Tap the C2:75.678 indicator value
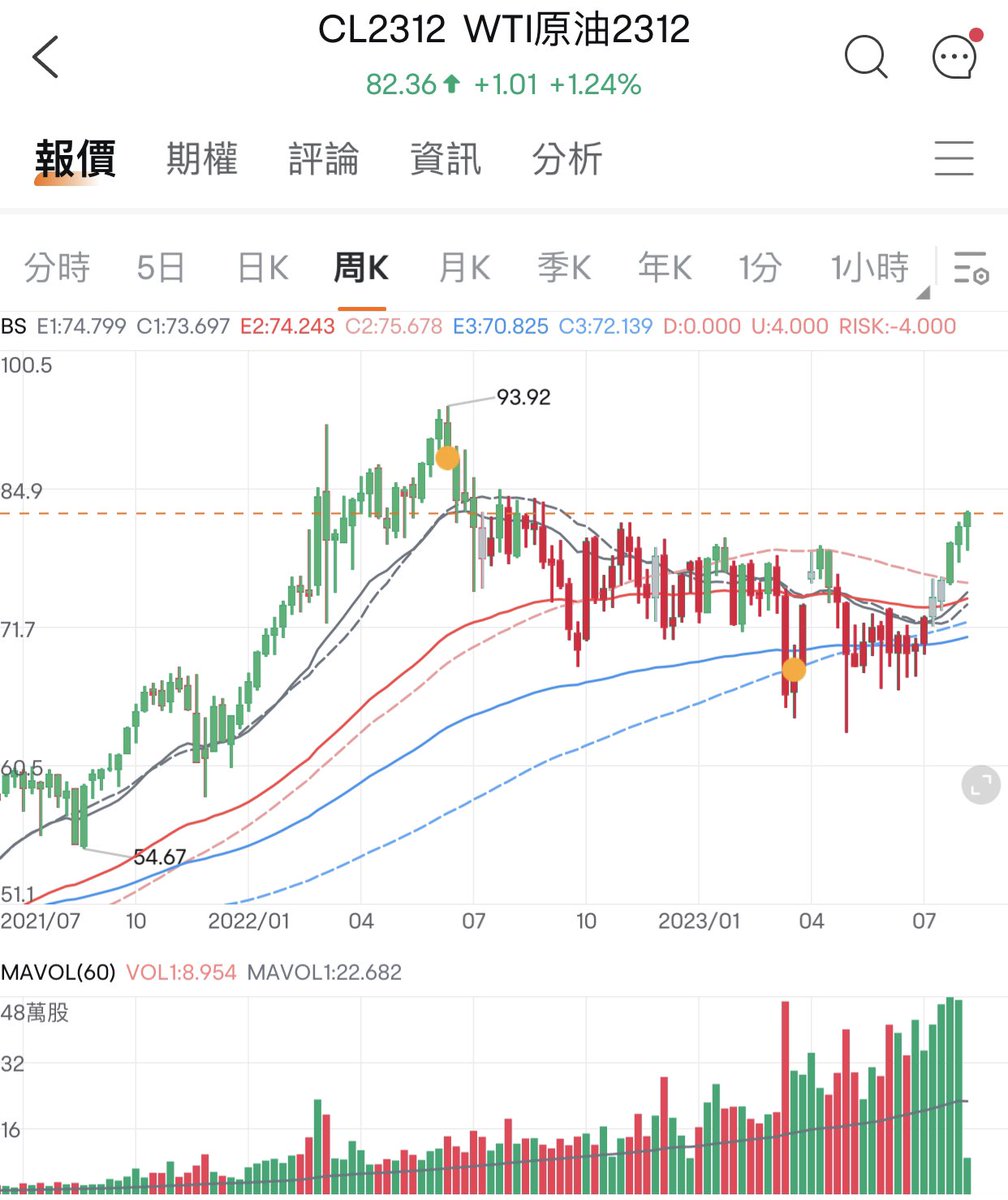The image size is (1008, 1200). click(394, 326)
